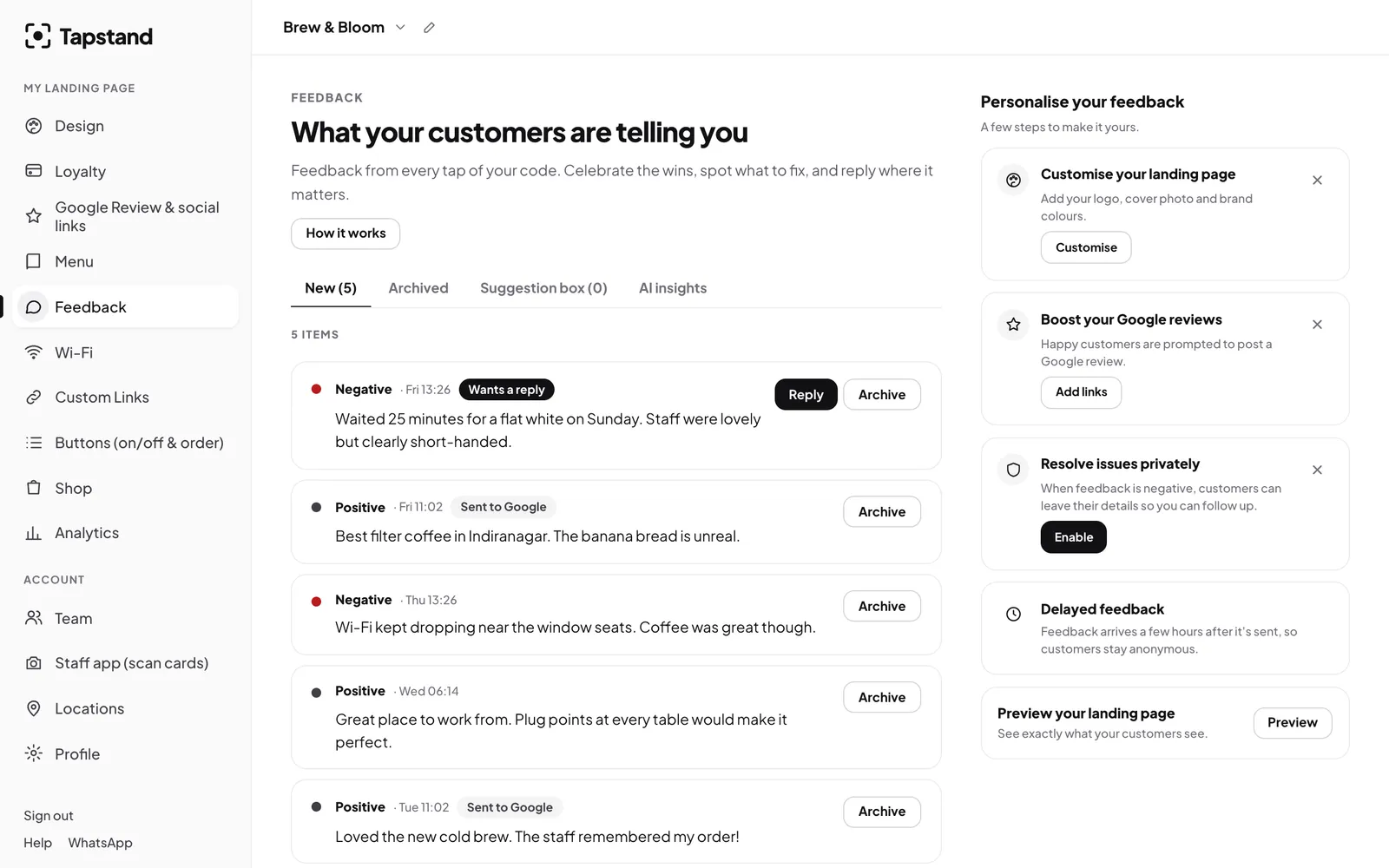Screen dimensions: 1389x868
Task: Reply to the flat white negative feedback
Action: (x=806, y=395)
